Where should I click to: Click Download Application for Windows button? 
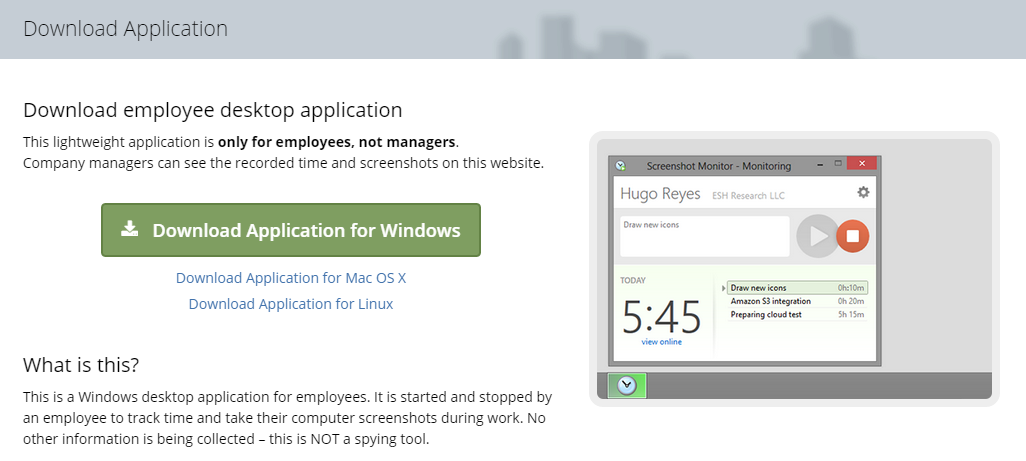291,230
